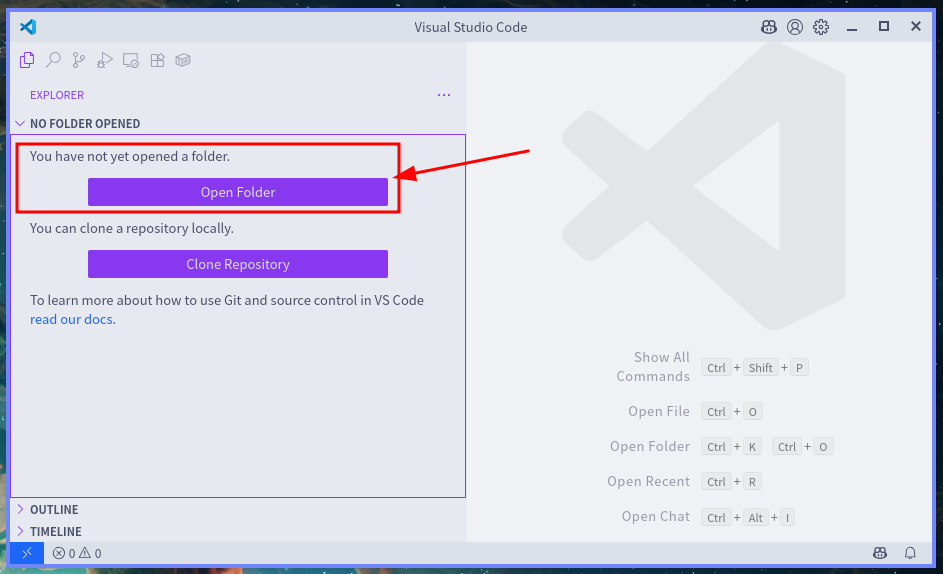The width and height of the screenshot is (943, 574).
Task: Click the Copilot status icon in status bar
Action: [x=879, y=553]
